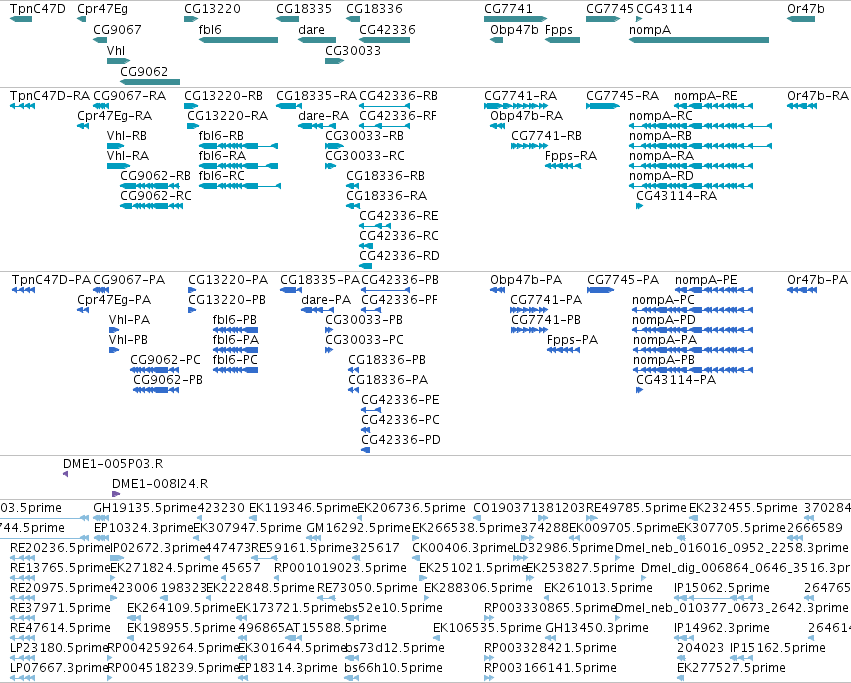Select insertion DME1-005P03.R
The width and height of the screenshot is (851, 683).
click(113, 464)
